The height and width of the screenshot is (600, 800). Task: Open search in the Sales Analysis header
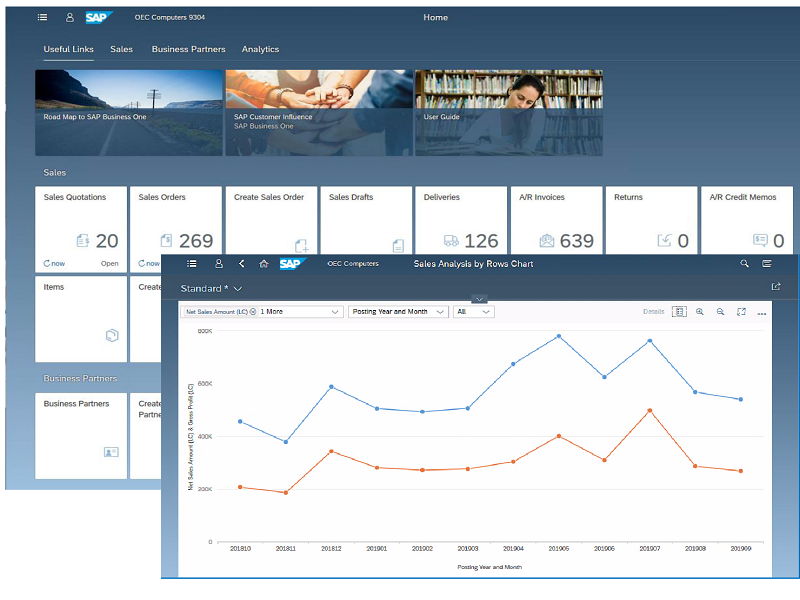click(x=744, y=264)
